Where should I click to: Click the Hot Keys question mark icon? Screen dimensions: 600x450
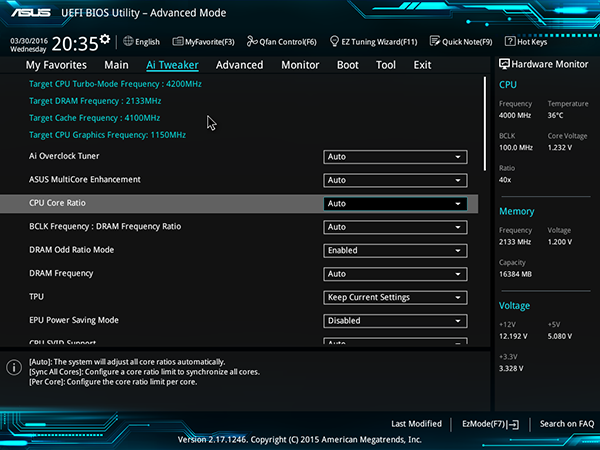510,41
